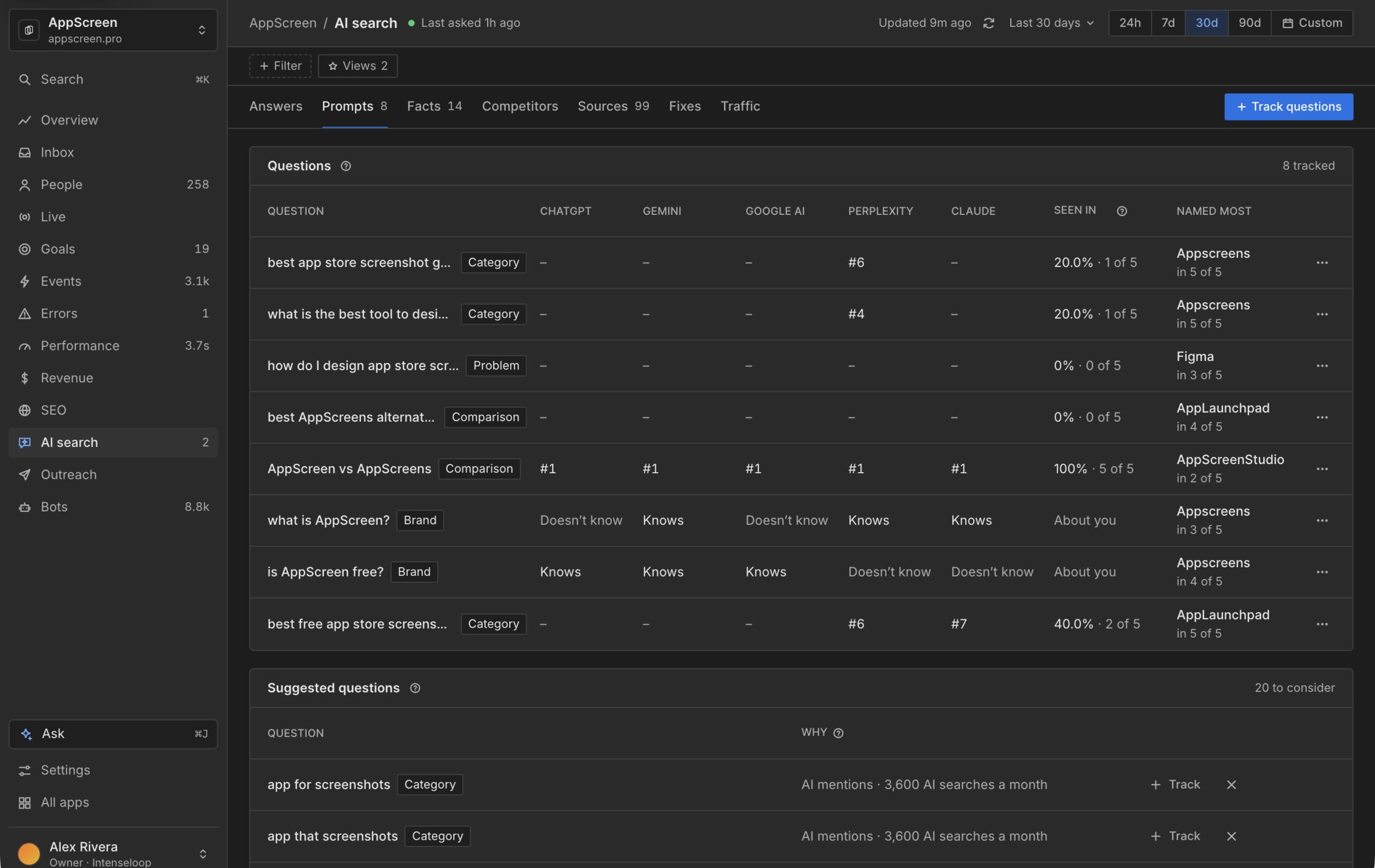The image size is (1375, 868).
Task: Add a Filter
Action: coord(281,66)
